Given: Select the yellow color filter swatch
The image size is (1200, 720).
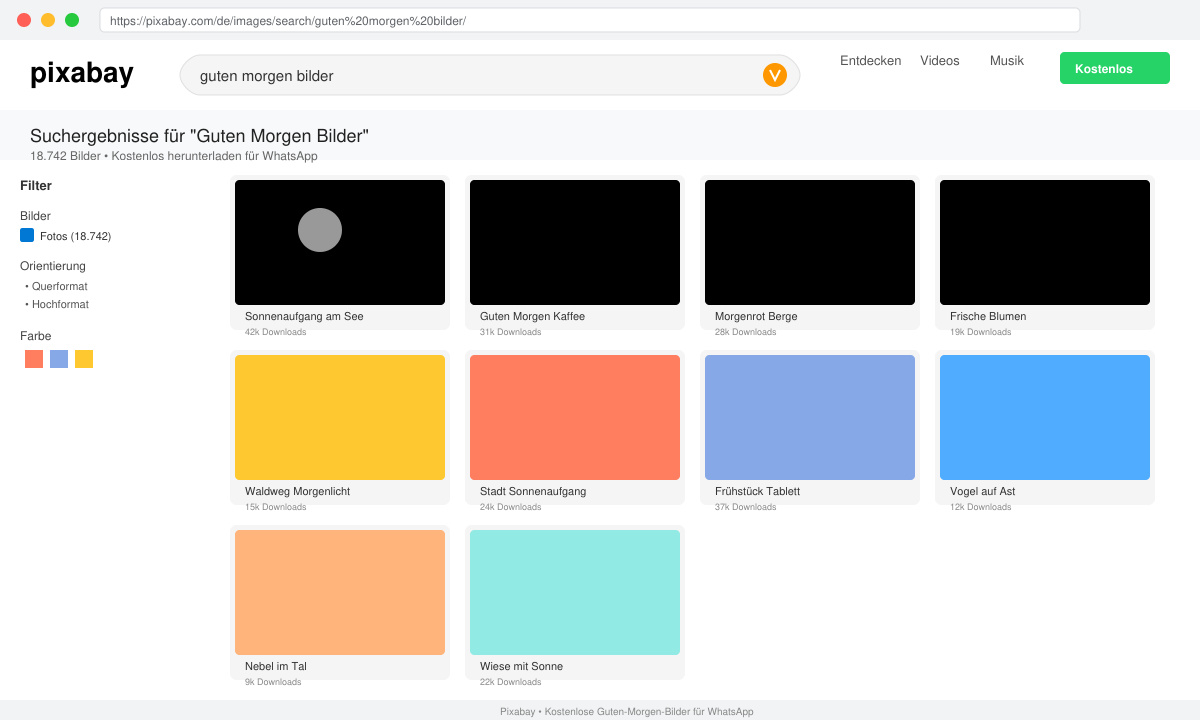Looking at the screenshot, I should (84, 359).
